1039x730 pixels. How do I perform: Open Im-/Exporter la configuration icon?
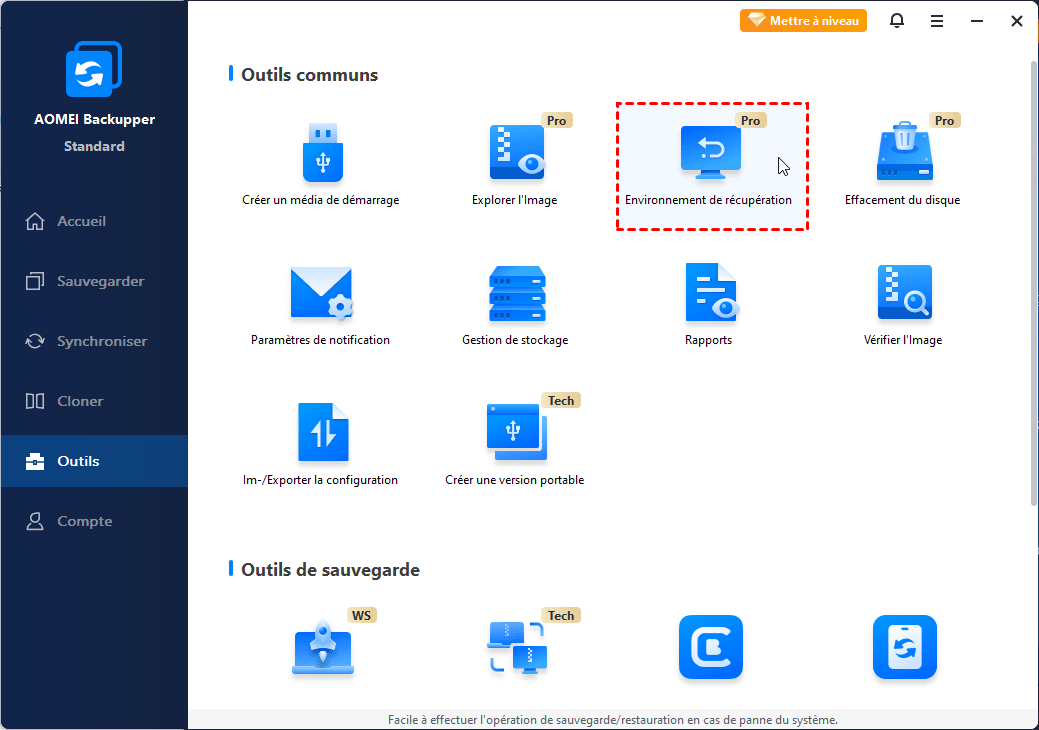[x=323, y=432]
